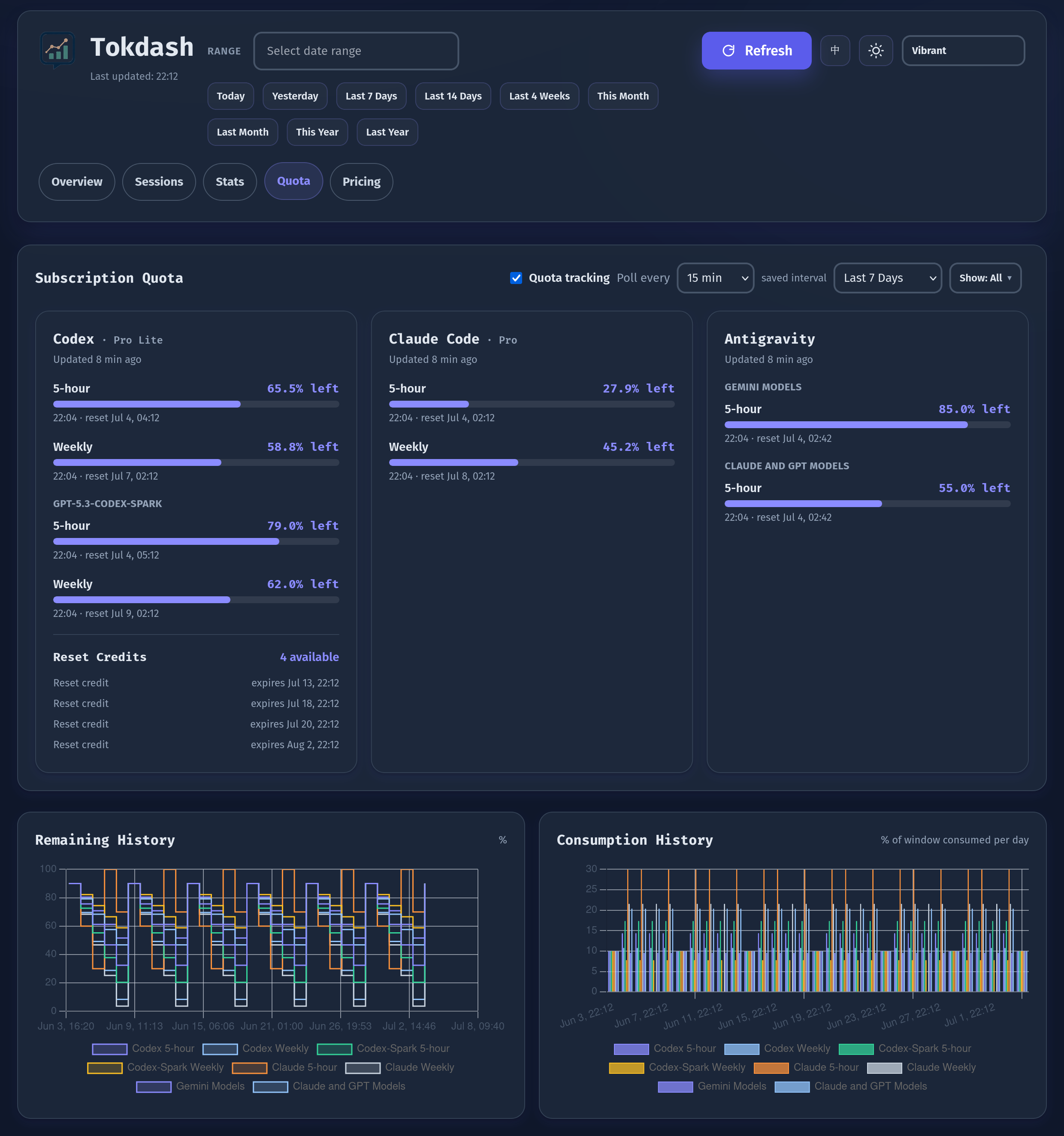Screen dimensions: 1064x1136
Task: Select the This Month preset
Action: 623,96
